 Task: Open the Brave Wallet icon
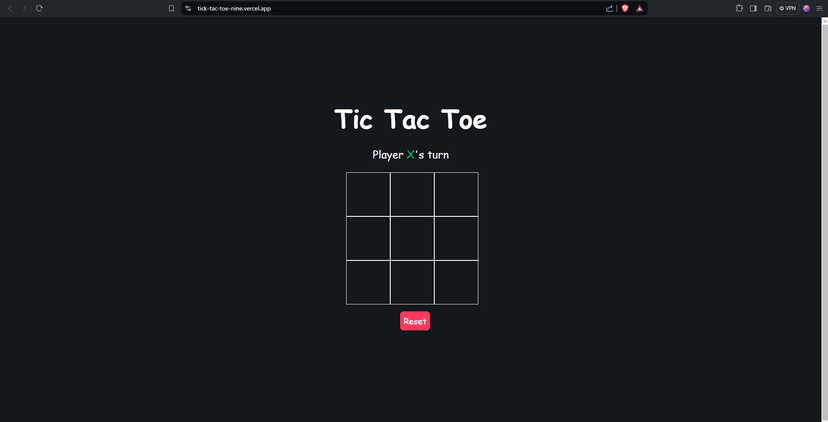[768, 8]
